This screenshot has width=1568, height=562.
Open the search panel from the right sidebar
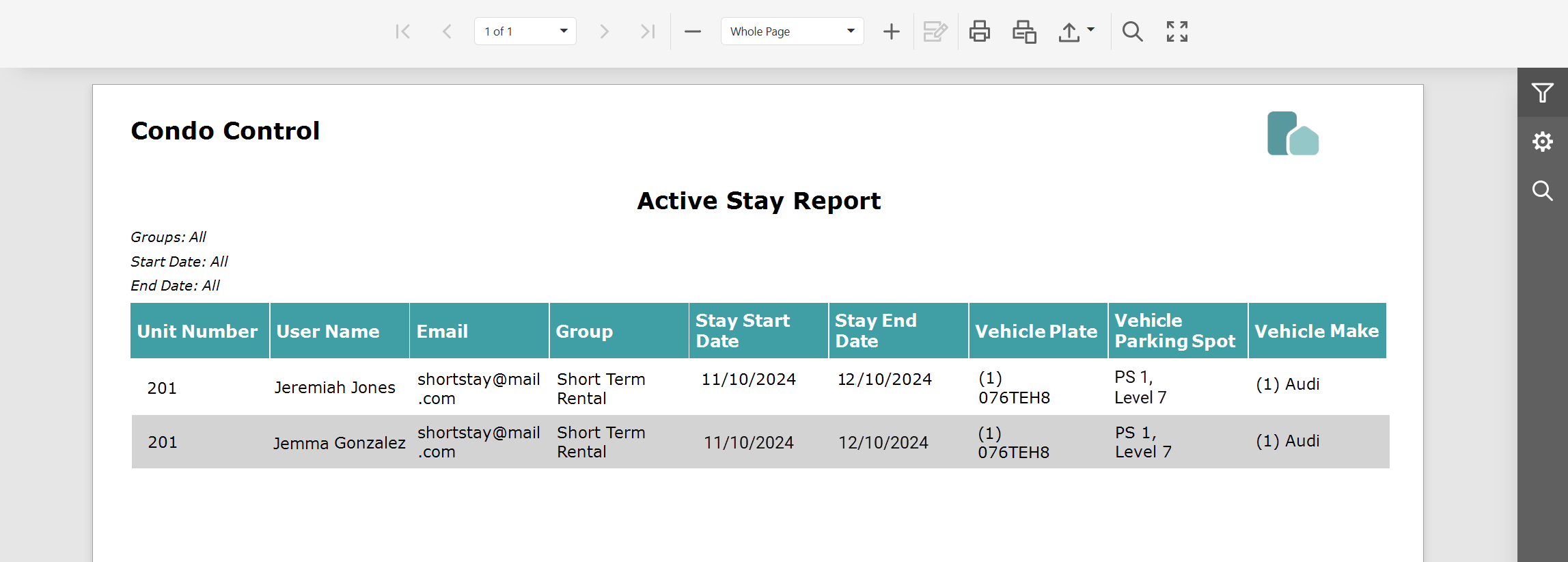tap(1543, 191)
